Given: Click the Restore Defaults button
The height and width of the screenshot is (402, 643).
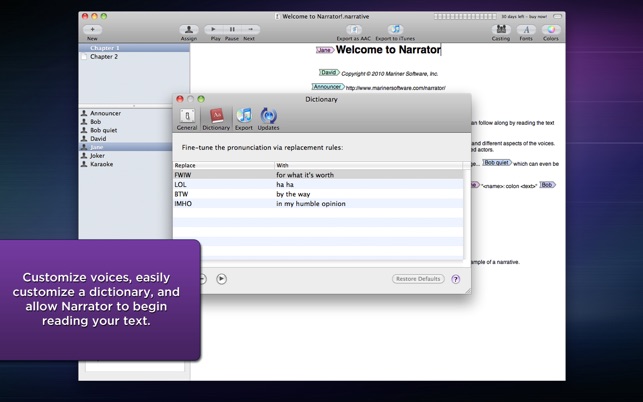Looking at the screenshot, I should 418,279.
